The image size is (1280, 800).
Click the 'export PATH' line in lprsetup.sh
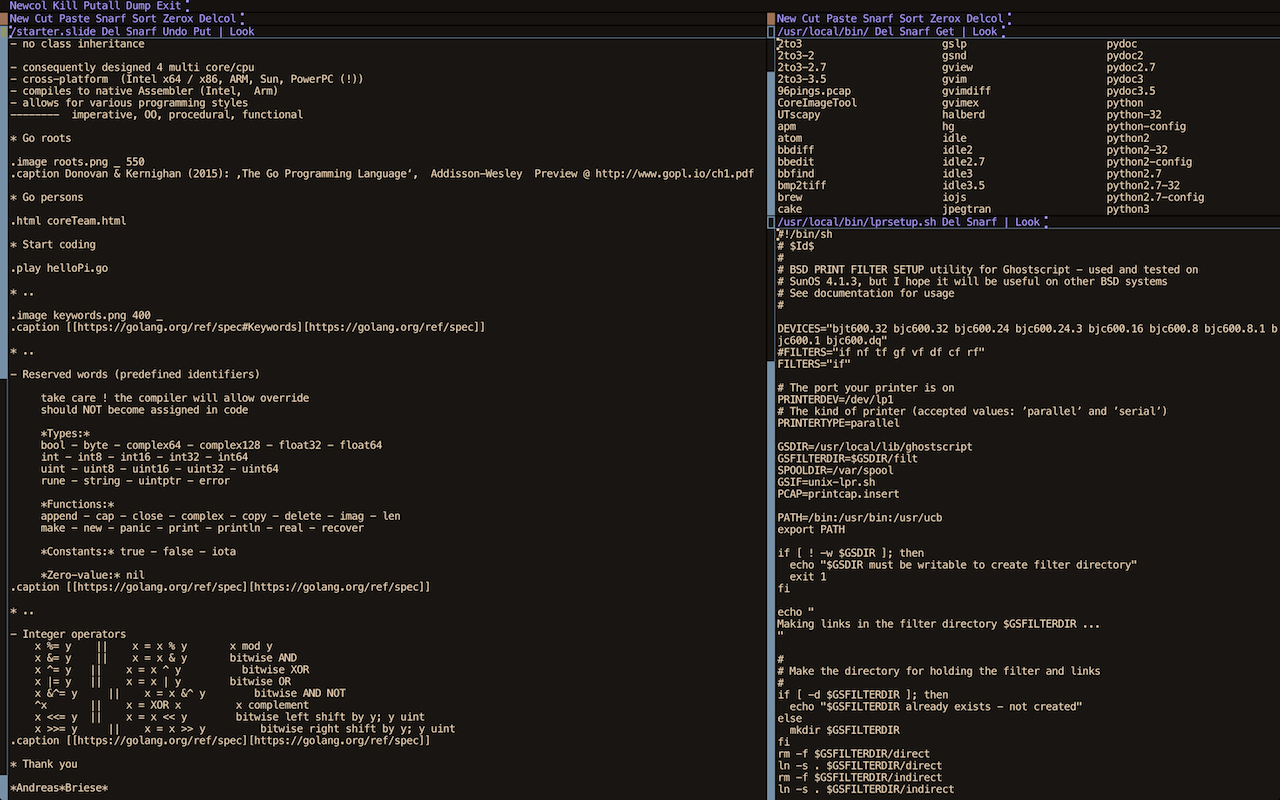click(x=811, y=529)
